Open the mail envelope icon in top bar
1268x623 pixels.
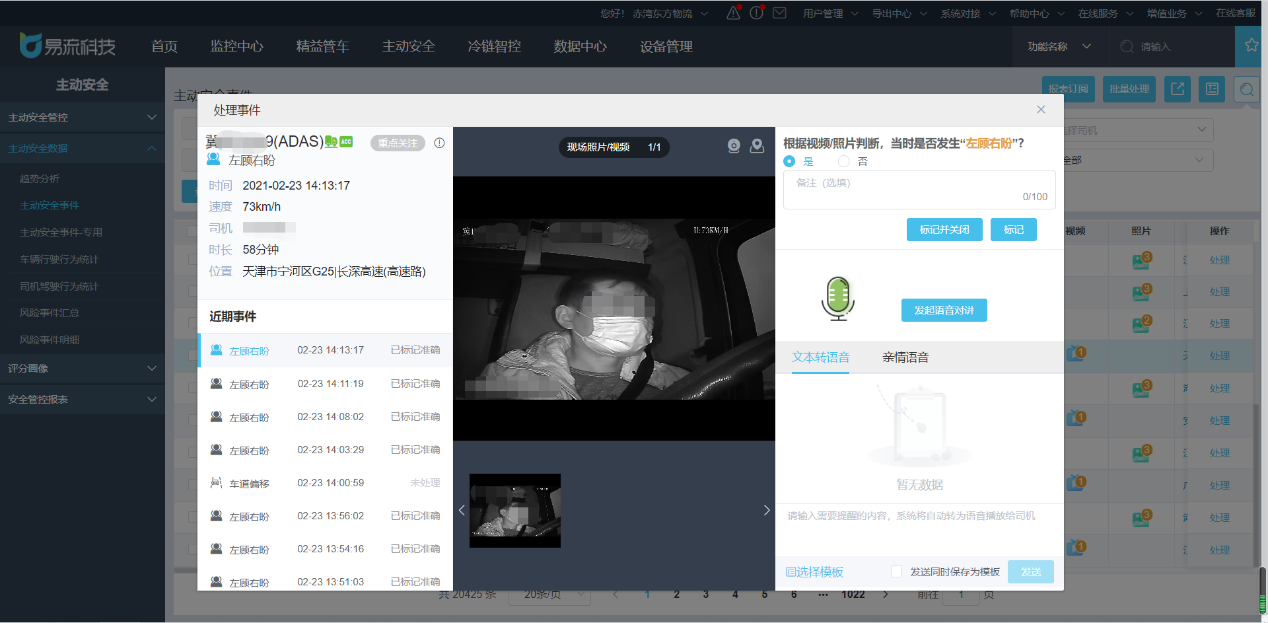(x=780, y=14)
